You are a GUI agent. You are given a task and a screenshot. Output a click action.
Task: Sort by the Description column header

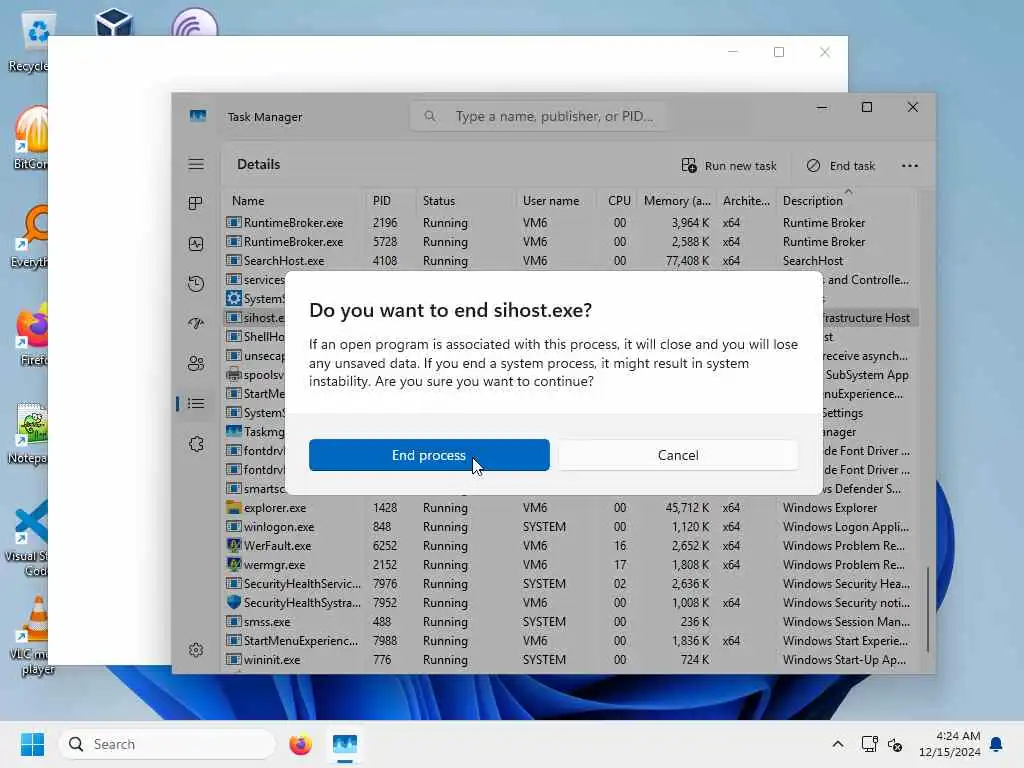click(846, 201)
